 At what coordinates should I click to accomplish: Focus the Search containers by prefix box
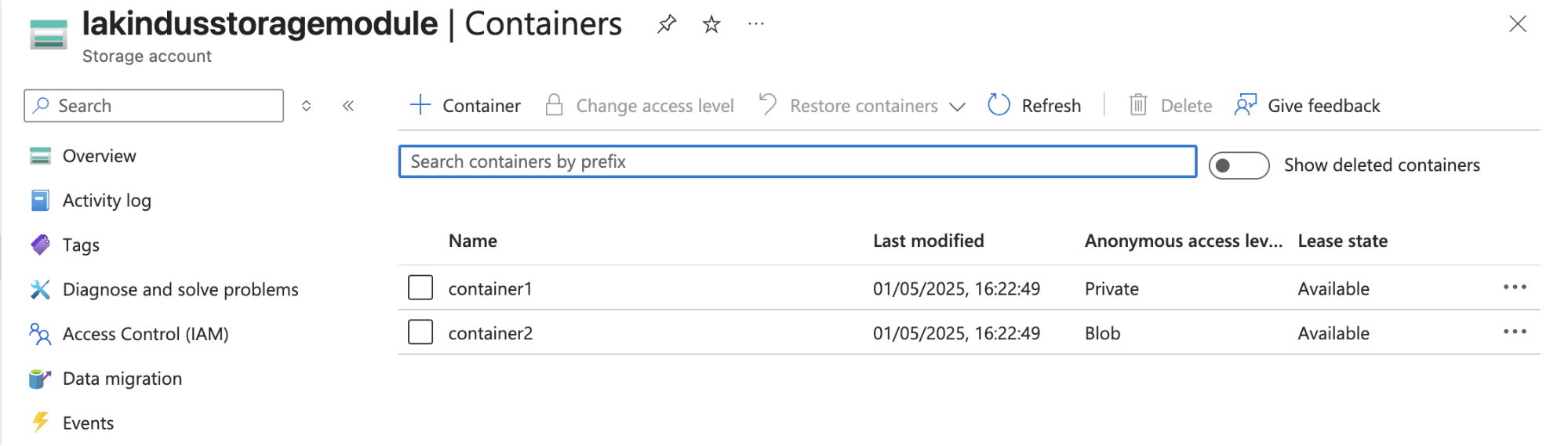pos(798,161)
